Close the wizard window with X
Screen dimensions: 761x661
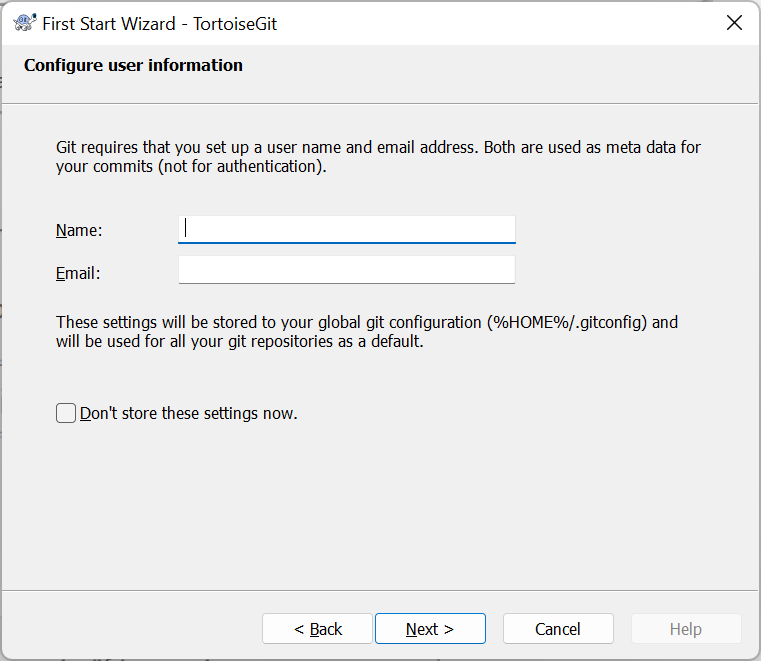[x=734, y=23]
